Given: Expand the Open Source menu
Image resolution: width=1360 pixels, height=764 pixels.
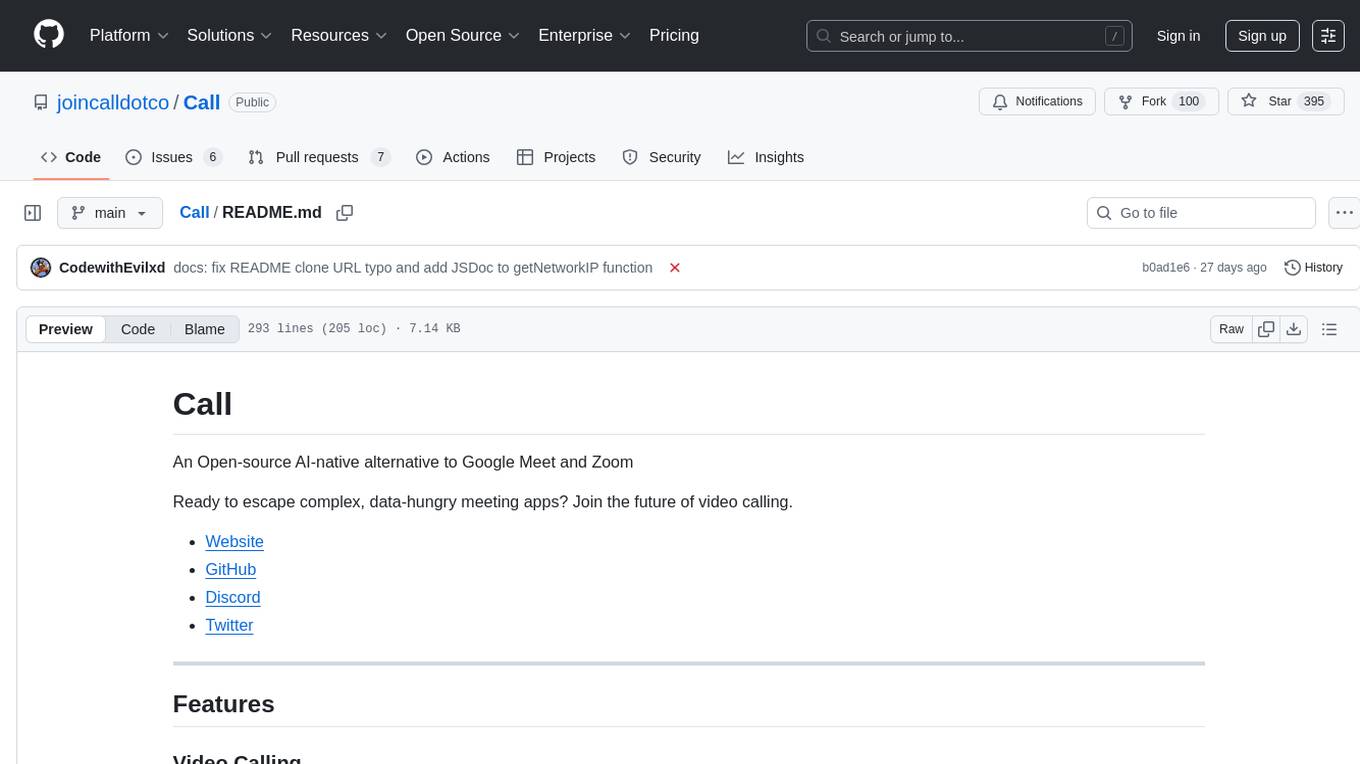Looking at the screenshot, I should (462, 35).
